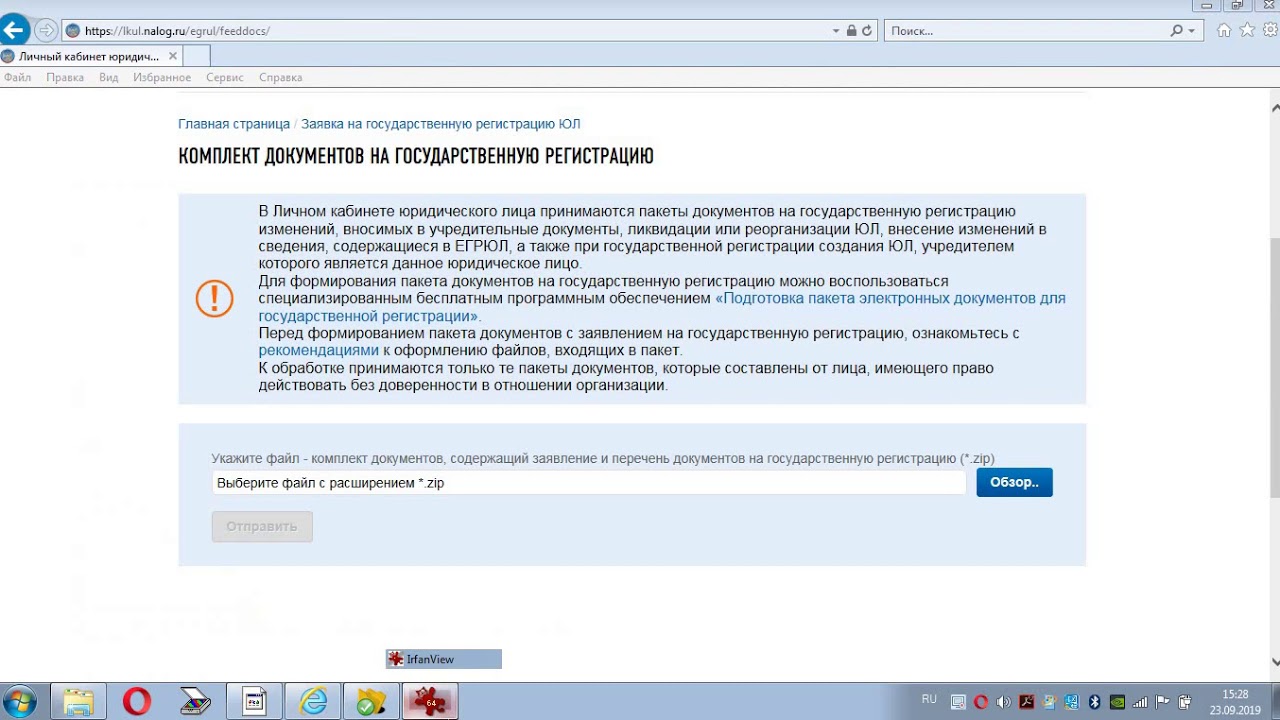Open Favorites star icon
The image size is (1280, 720).
click(1247, 30)
